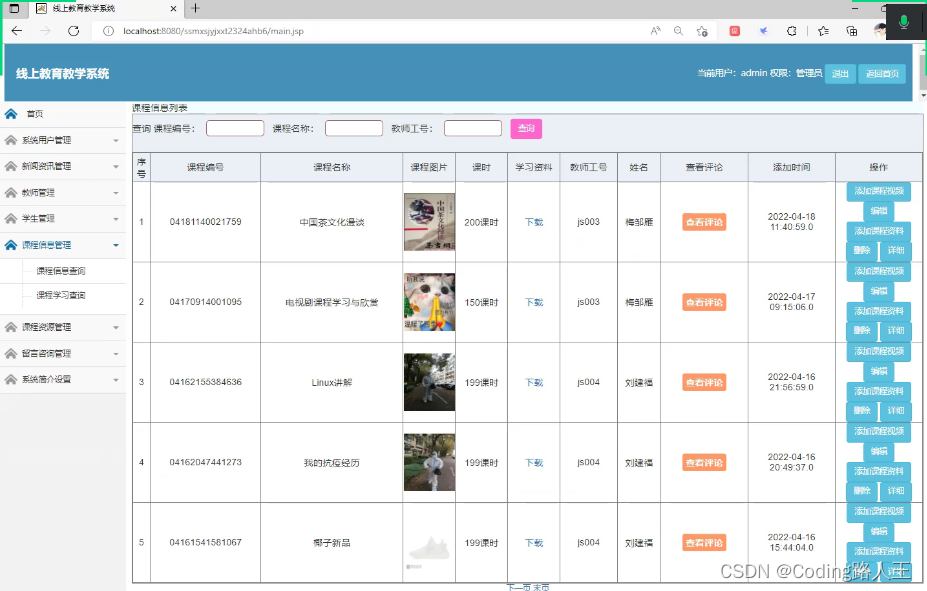927x591 pixels.
Task: Click the zoom magnifier icon in address bar
Action: pos(679,31)
